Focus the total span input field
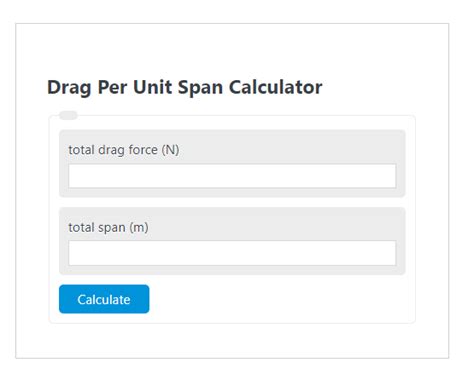 pyautogui.click(x=232, y=253)
